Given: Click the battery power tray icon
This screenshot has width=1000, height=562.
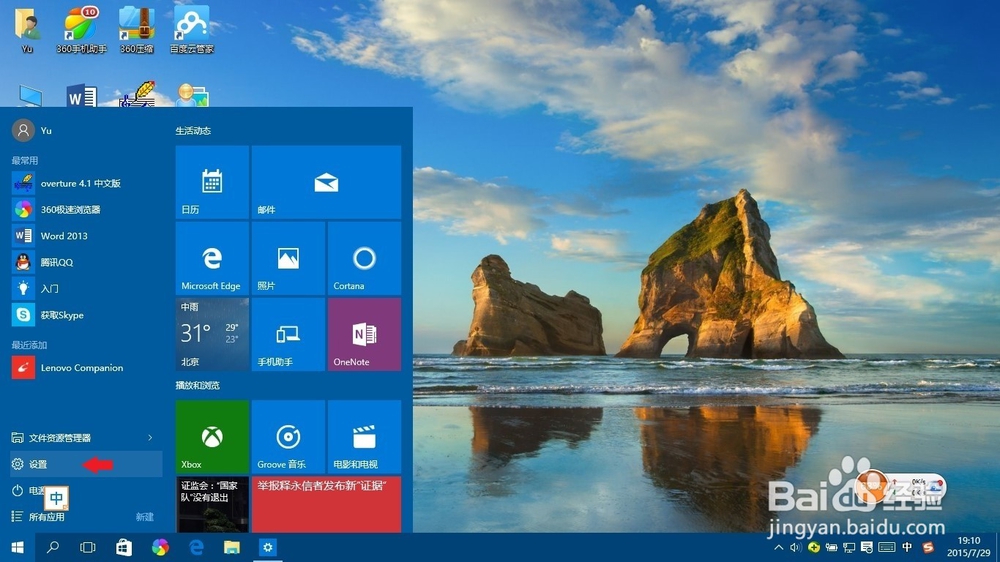Looking at the screenshot, I should click(x=832, y=547).
